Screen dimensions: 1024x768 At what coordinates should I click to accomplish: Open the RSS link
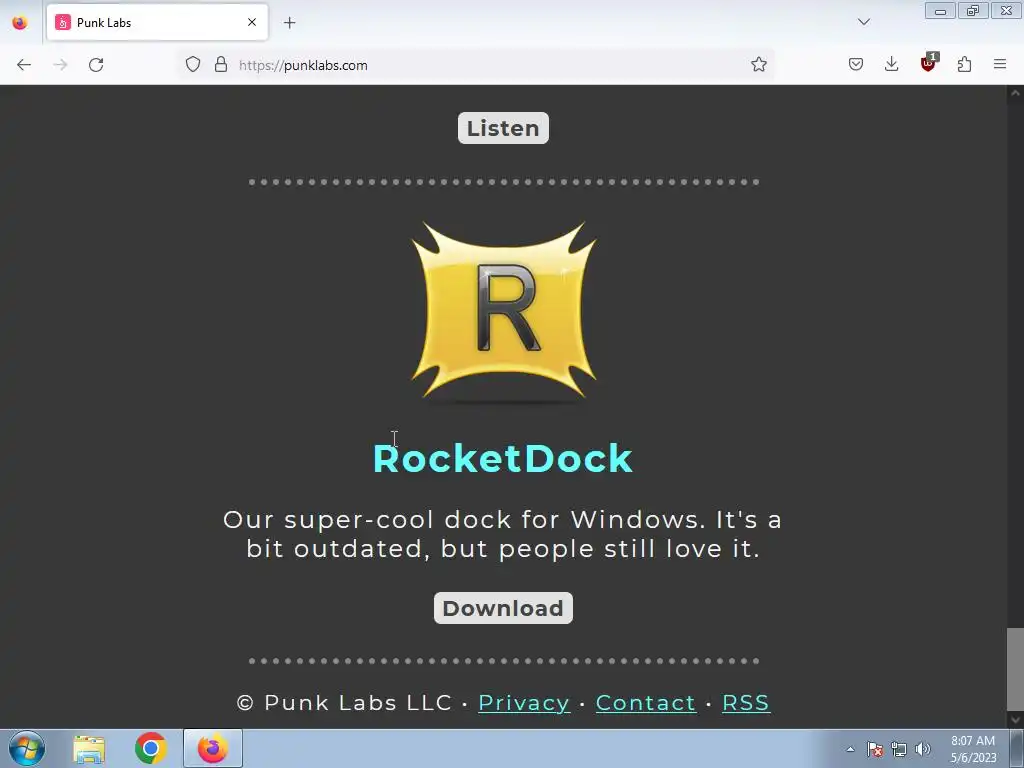pos(746,703)
